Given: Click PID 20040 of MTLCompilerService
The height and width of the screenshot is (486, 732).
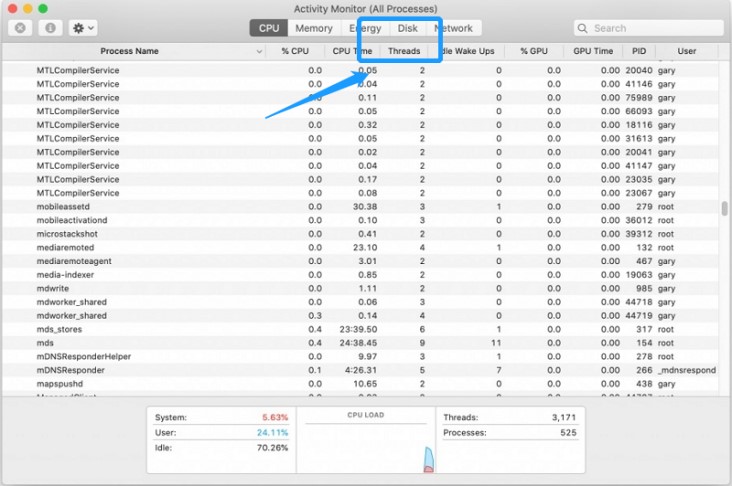Looking at the screenshot, I should (639, 70).
